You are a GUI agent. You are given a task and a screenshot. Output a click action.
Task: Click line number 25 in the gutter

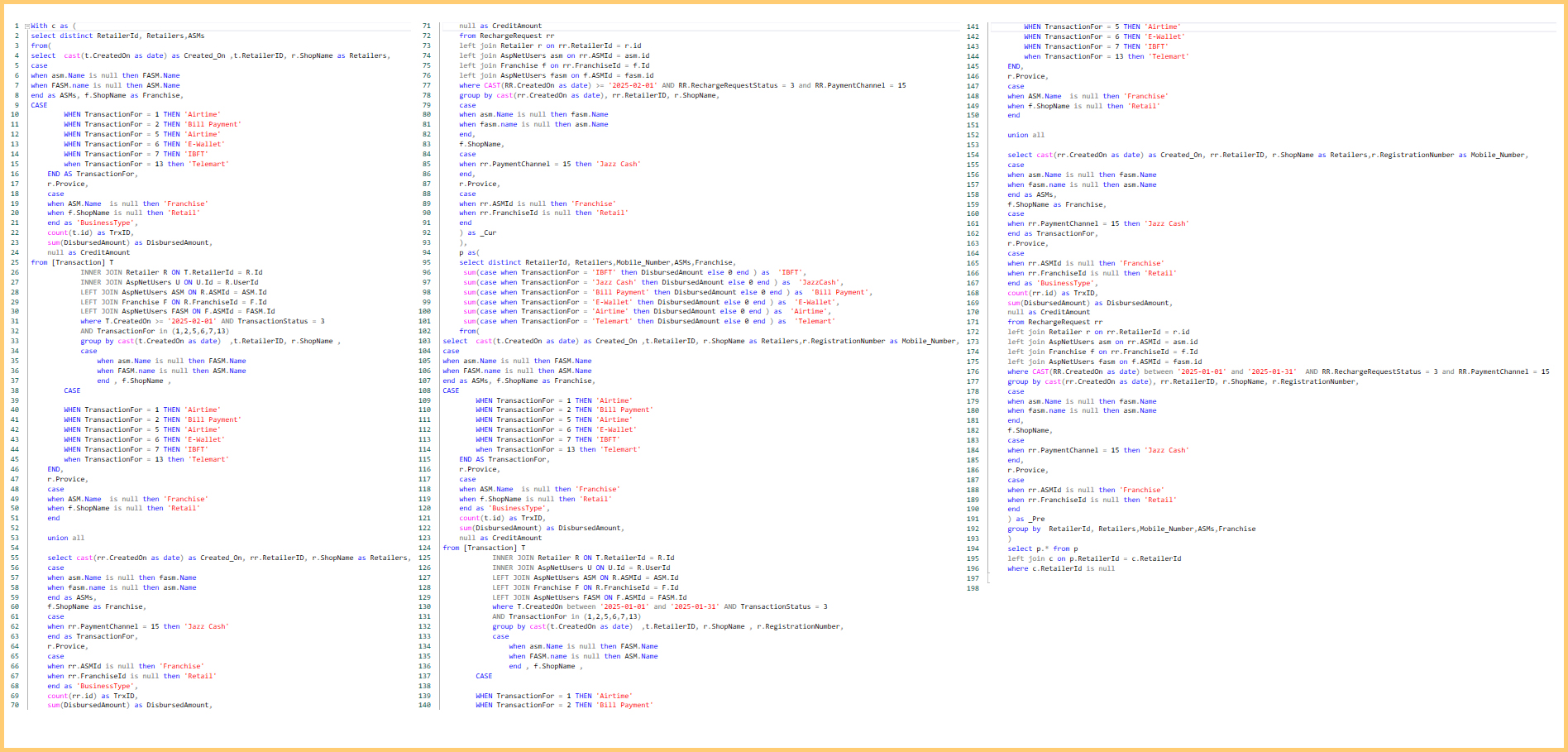(15, 262)
